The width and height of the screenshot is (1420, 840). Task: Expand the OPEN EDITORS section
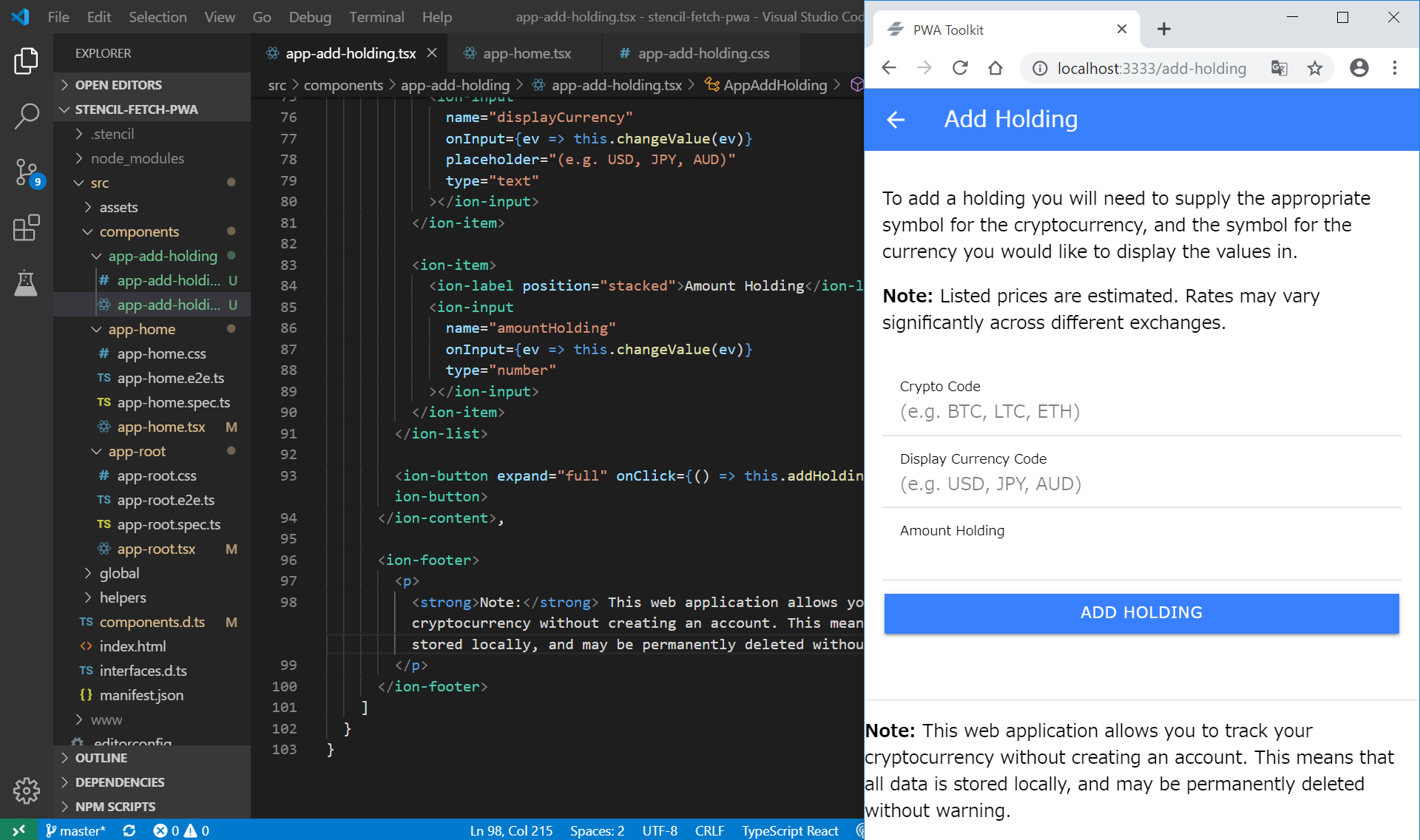pyautogui.click(x=152, y=85)
